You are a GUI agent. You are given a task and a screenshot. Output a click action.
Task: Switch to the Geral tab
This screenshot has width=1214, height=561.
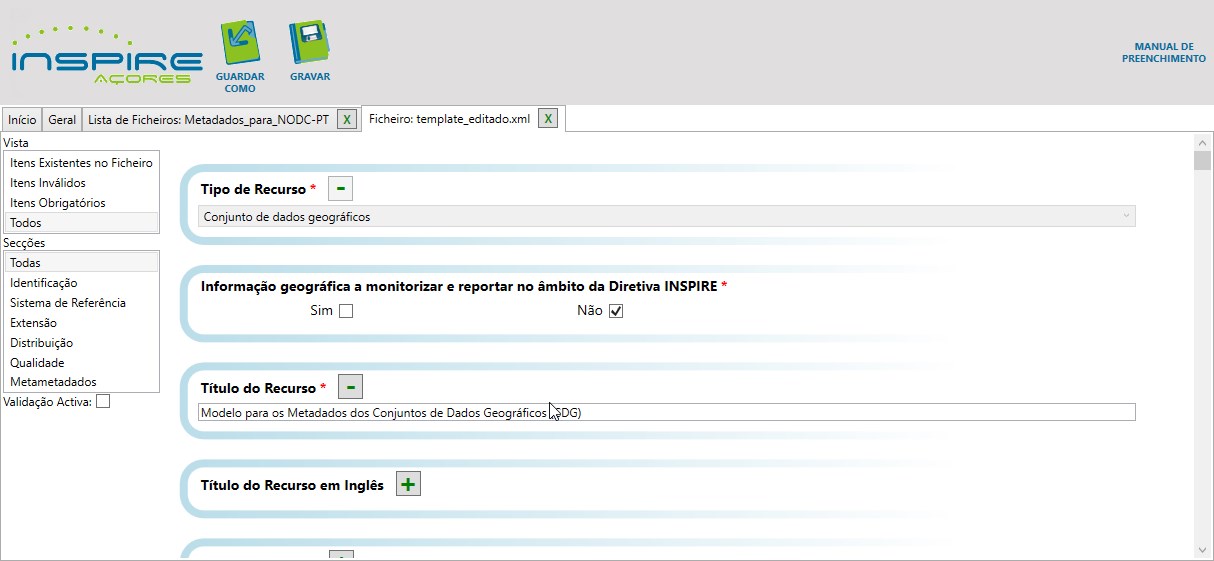(62, 120)
